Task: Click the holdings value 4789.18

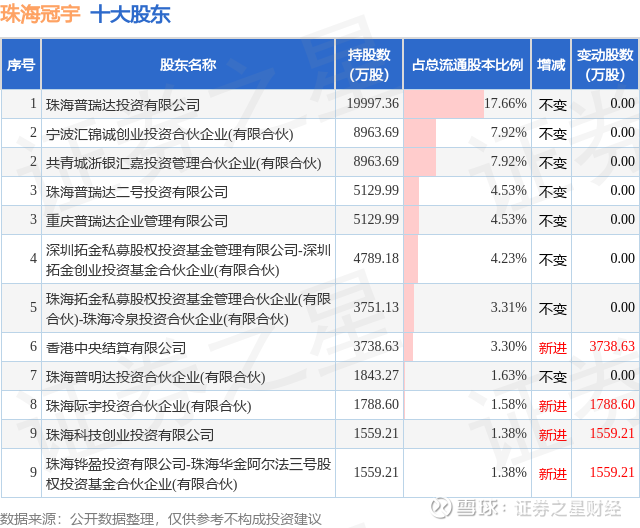Action: 376,258
